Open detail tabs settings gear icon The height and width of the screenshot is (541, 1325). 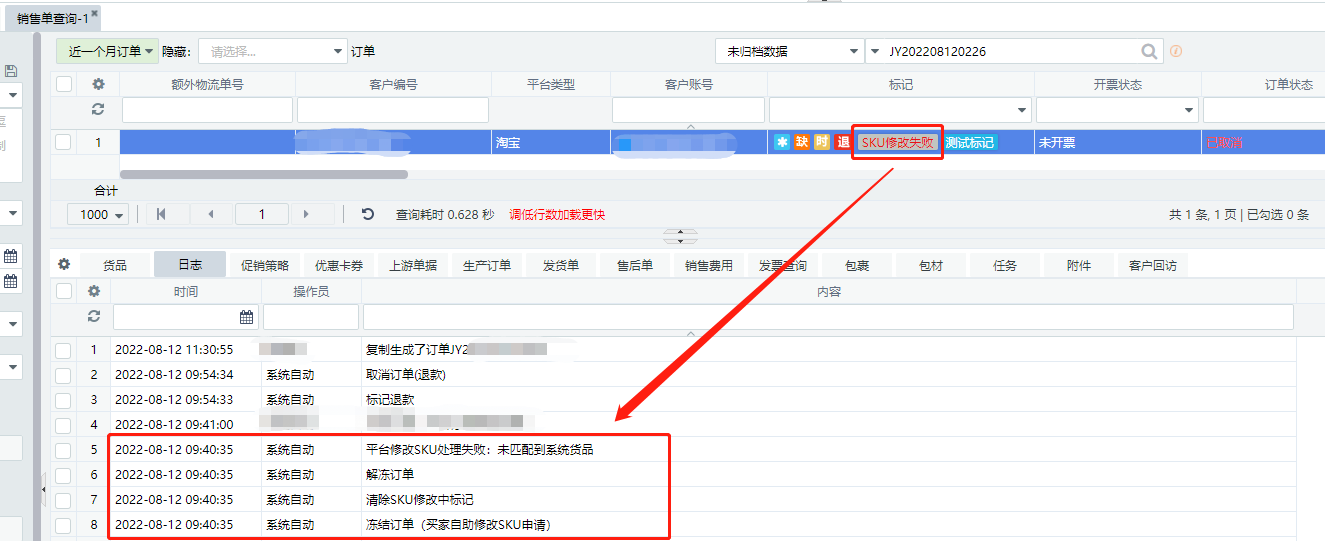coord(64,265)
